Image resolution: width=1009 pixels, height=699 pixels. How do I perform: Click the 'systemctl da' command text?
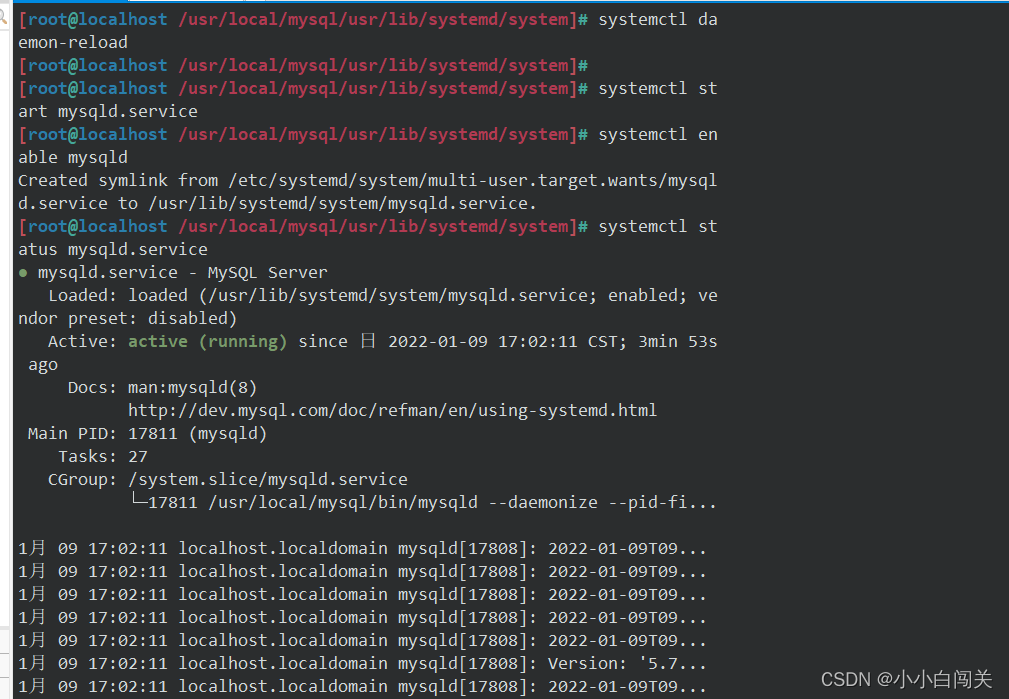(657, 19)
